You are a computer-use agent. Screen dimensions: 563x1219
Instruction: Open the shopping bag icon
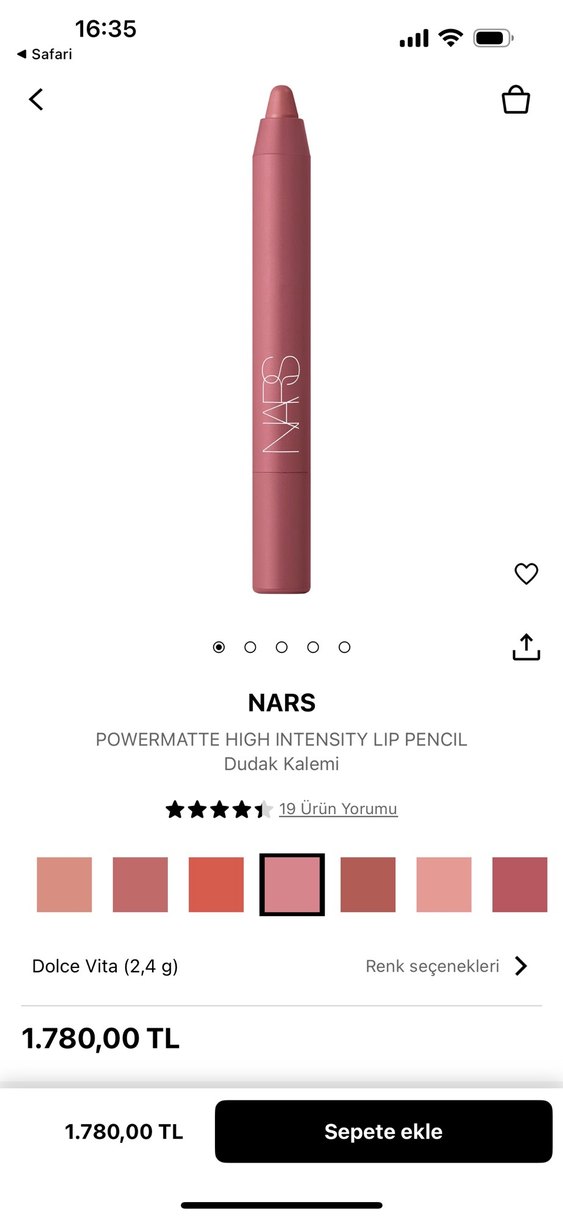point(515,99)
